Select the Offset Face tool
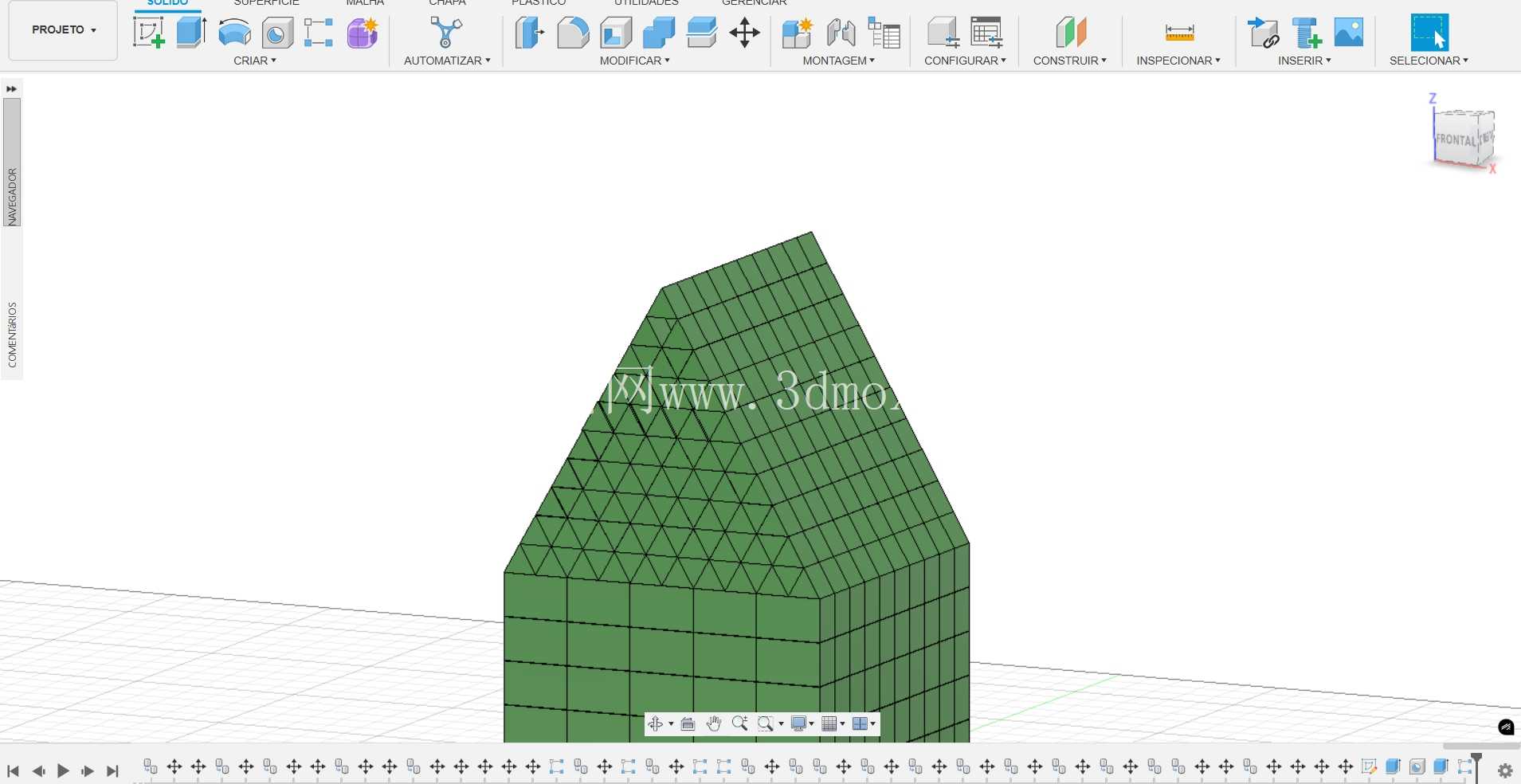 click(x=702, y=33)
